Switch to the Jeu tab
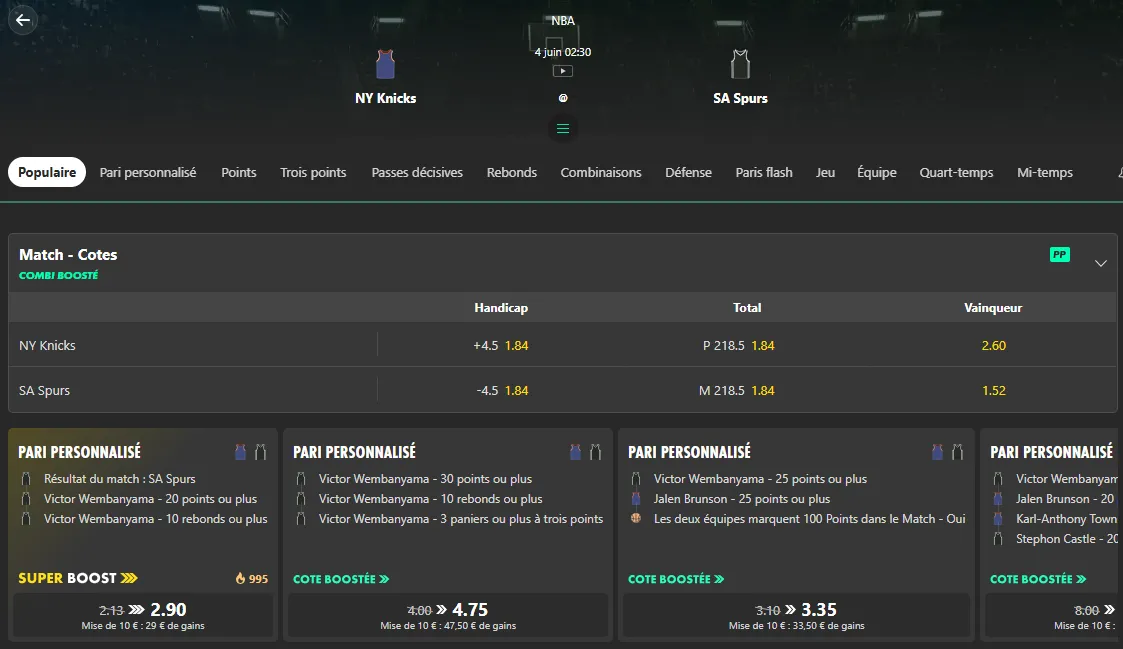Image resolution: width=1123 pixels, height=649 pixels. 825,173
